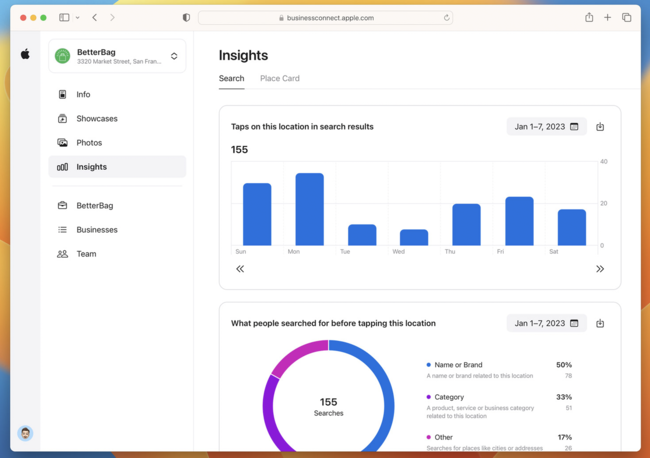Open Photos in the sidebar
The height and width of the screenshot is (458, 650).
117,143
